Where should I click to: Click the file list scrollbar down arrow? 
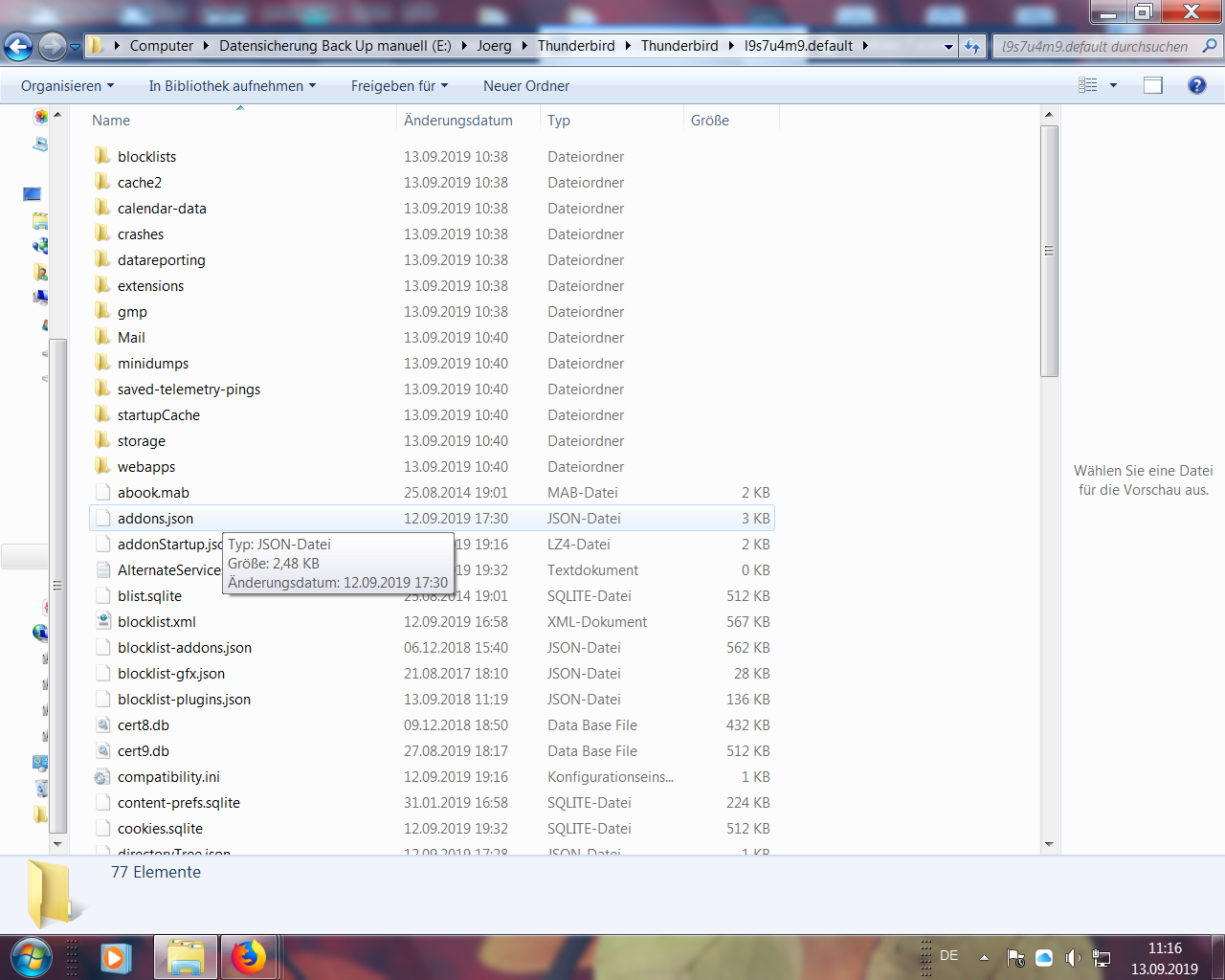click(1049, 844)
